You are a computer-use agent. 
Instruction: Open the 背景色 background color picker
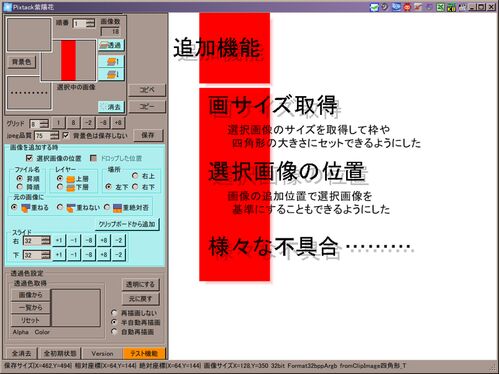pos(21,62)
